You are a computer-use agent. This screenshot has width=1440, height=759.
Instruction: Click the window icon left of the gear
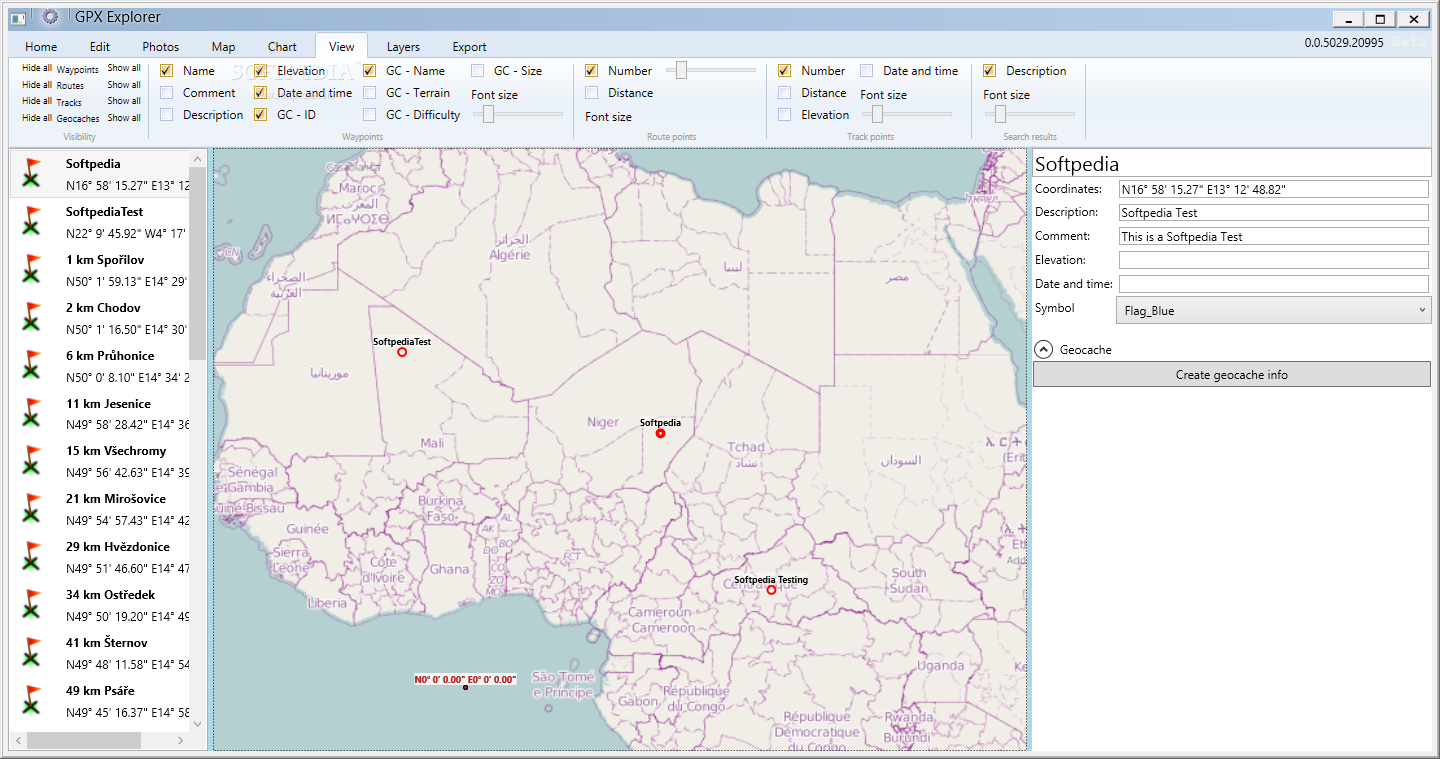point(18,18)
